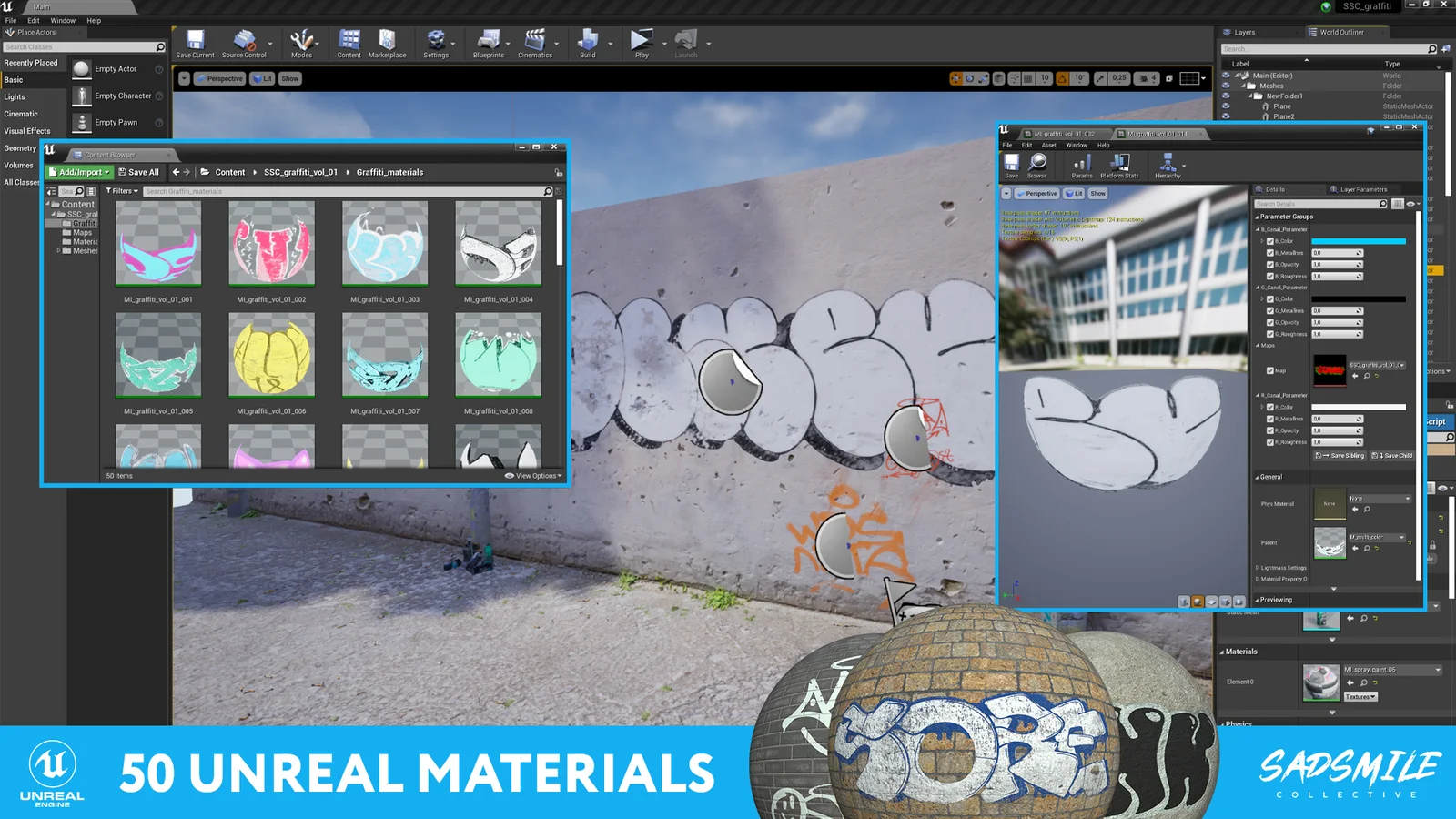
Task: Open the material Hierarchy view
Action: point(1168,164)
